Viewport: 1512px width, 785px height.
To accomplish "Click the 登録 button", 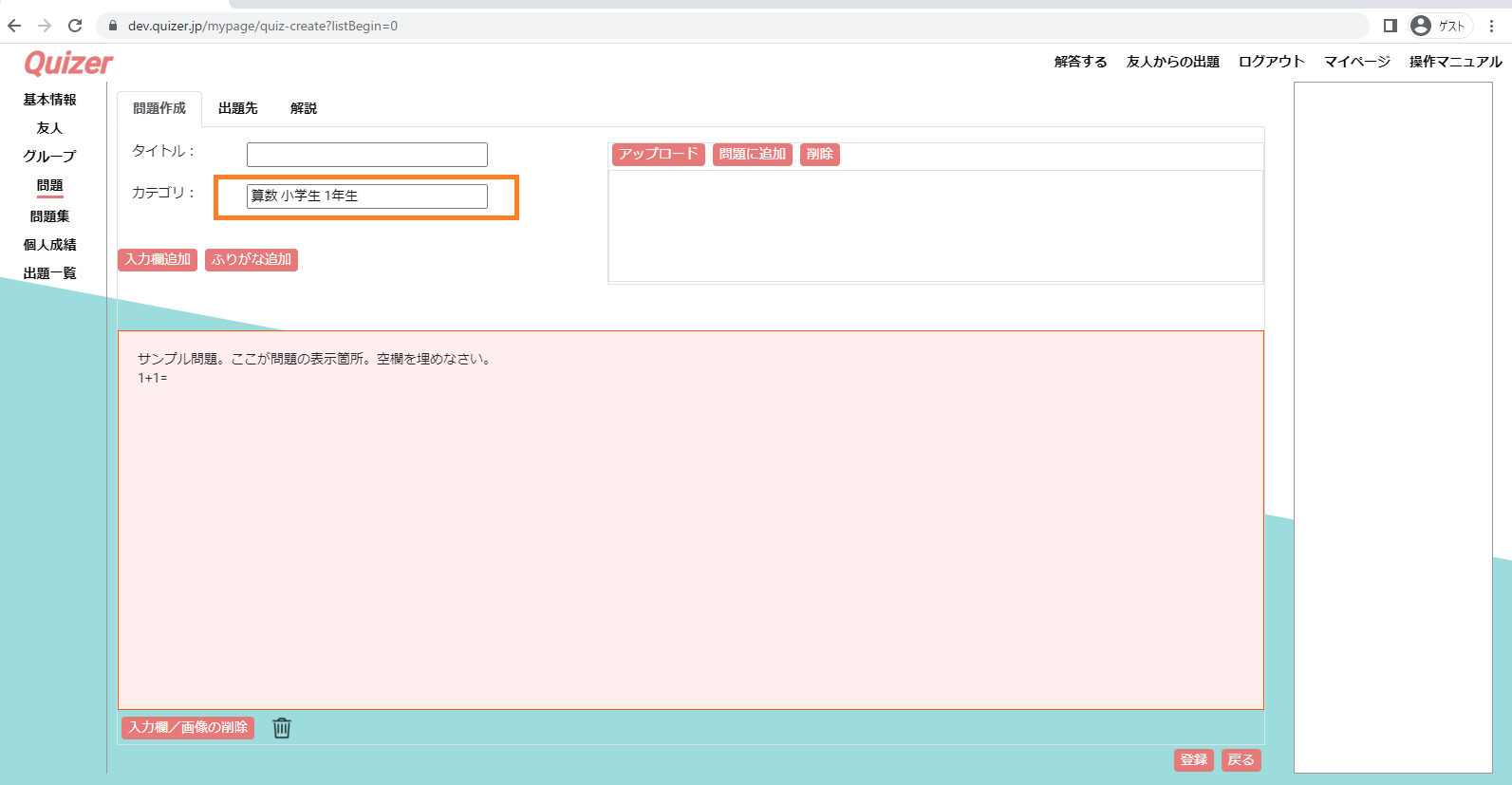I will click(x=1194, y=760).
